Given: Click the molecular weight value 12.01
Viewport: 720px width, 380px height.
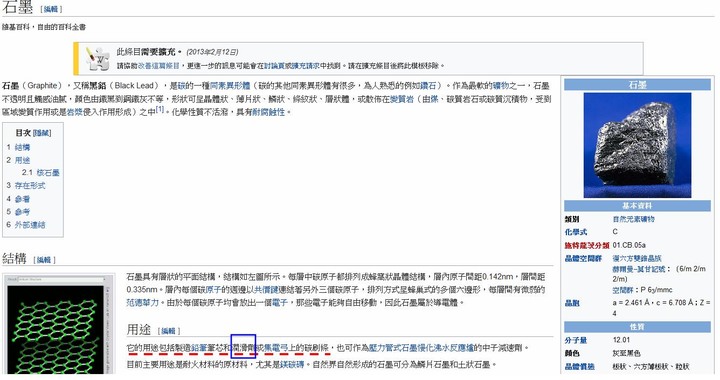Looking at the screenshot, I should (621, 340).
